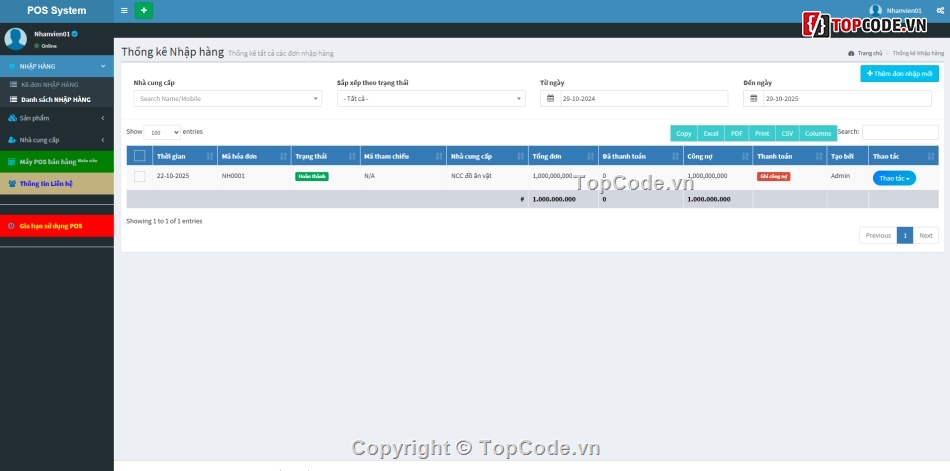This screenshot has height=471, width=950.
Task: Expand the Sản phẩm sidebar menu
Action: pyautogui.click(x=57, y=118)
